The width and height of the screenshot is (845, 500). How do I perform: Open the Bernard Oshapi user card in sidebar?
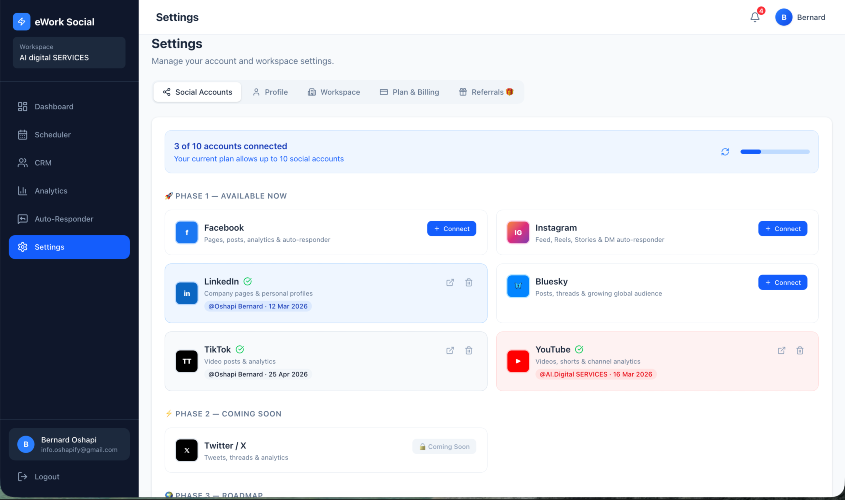(x=69, y=445)
